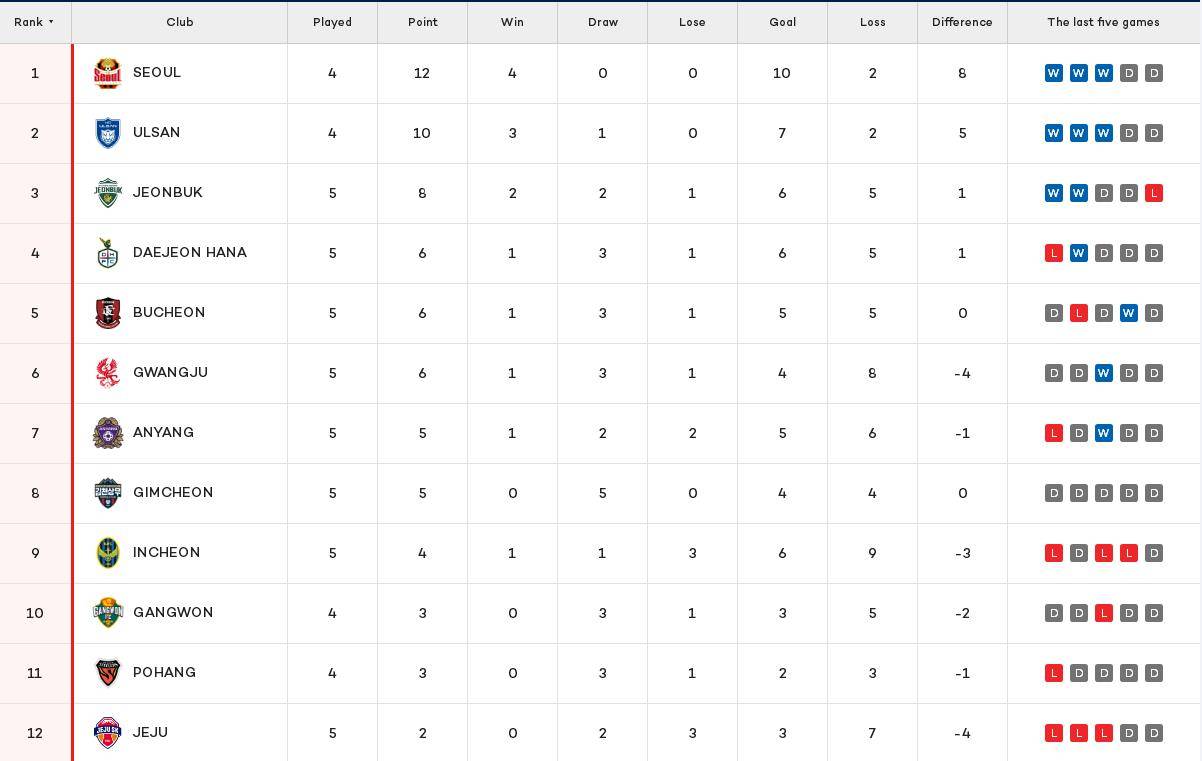
Task: Click the Gwangju club logo
Action: pos(107,373)
